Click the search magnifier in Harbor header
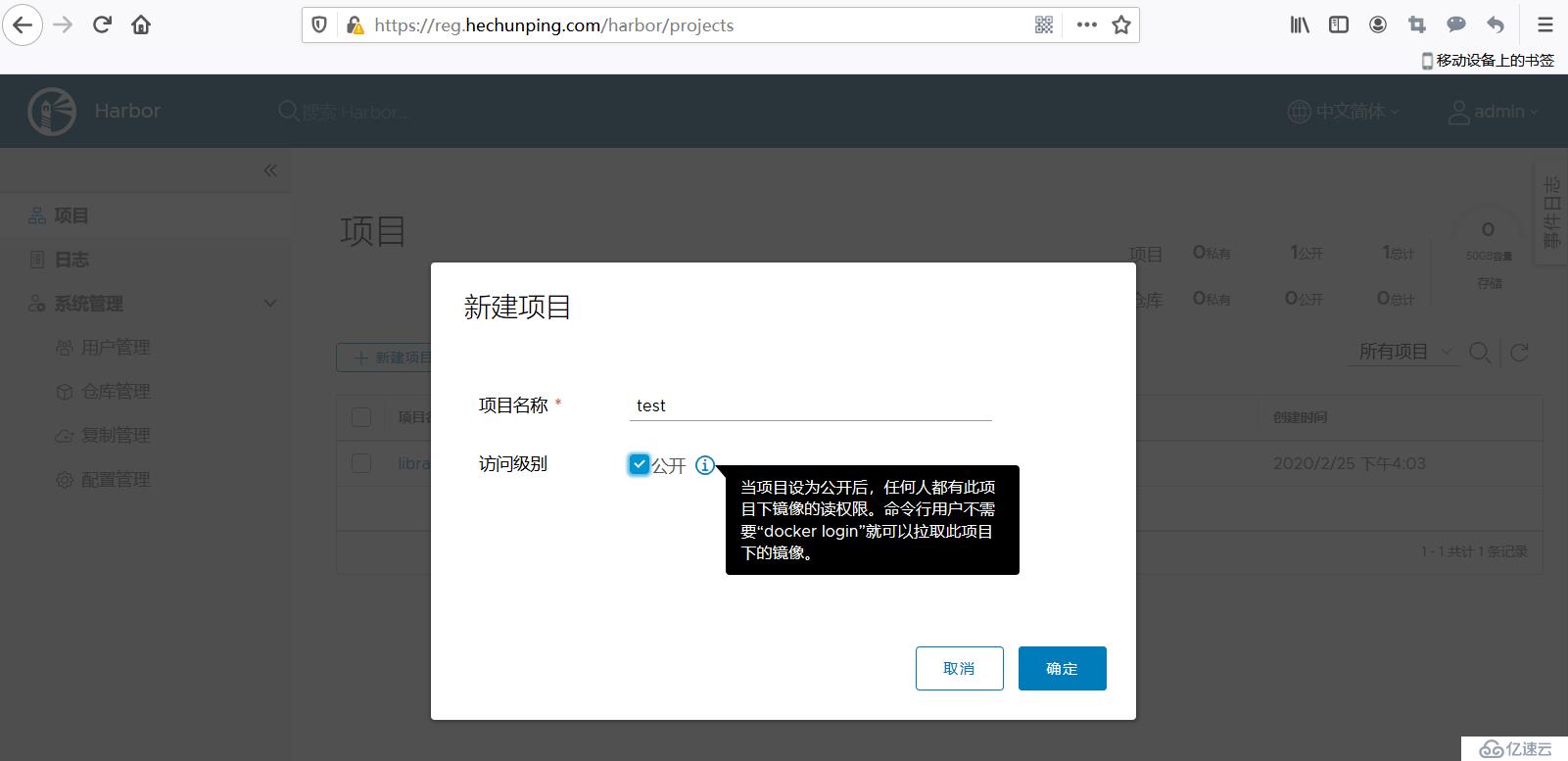1568x761 pixels. (288, 112)
